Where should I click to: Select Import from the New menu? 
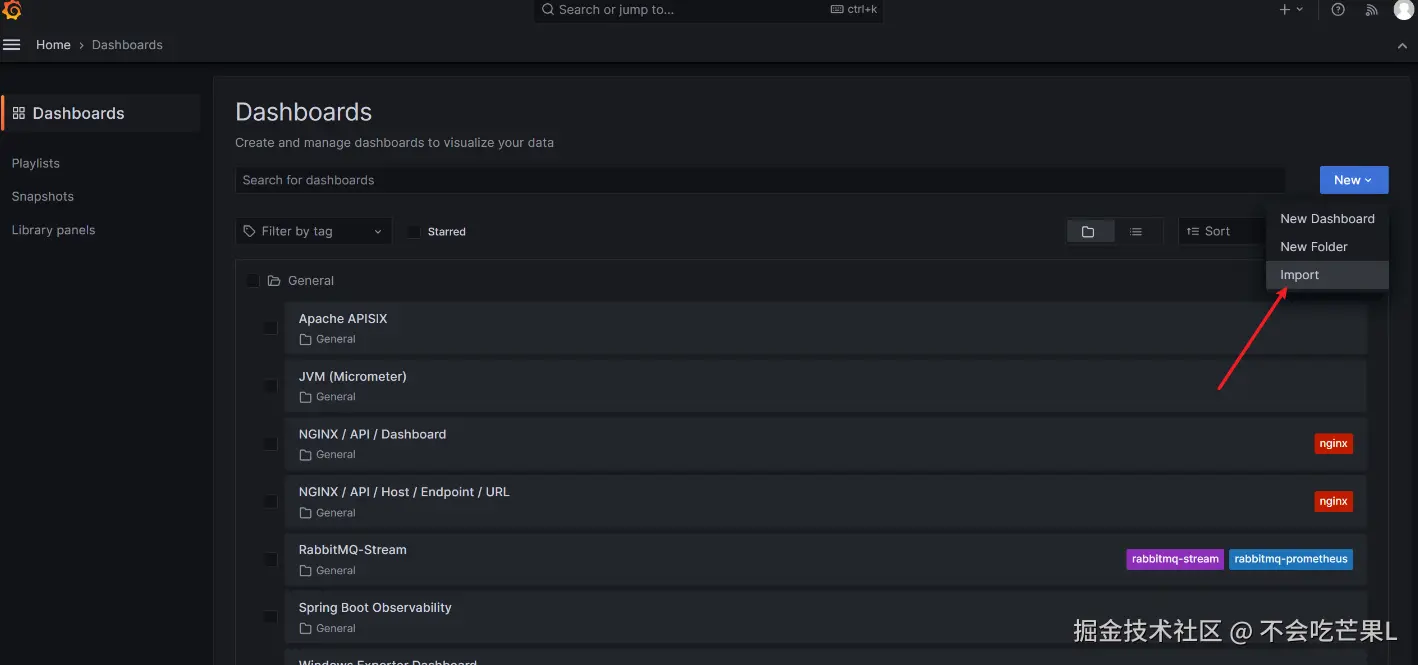[x=1327, y=275]
